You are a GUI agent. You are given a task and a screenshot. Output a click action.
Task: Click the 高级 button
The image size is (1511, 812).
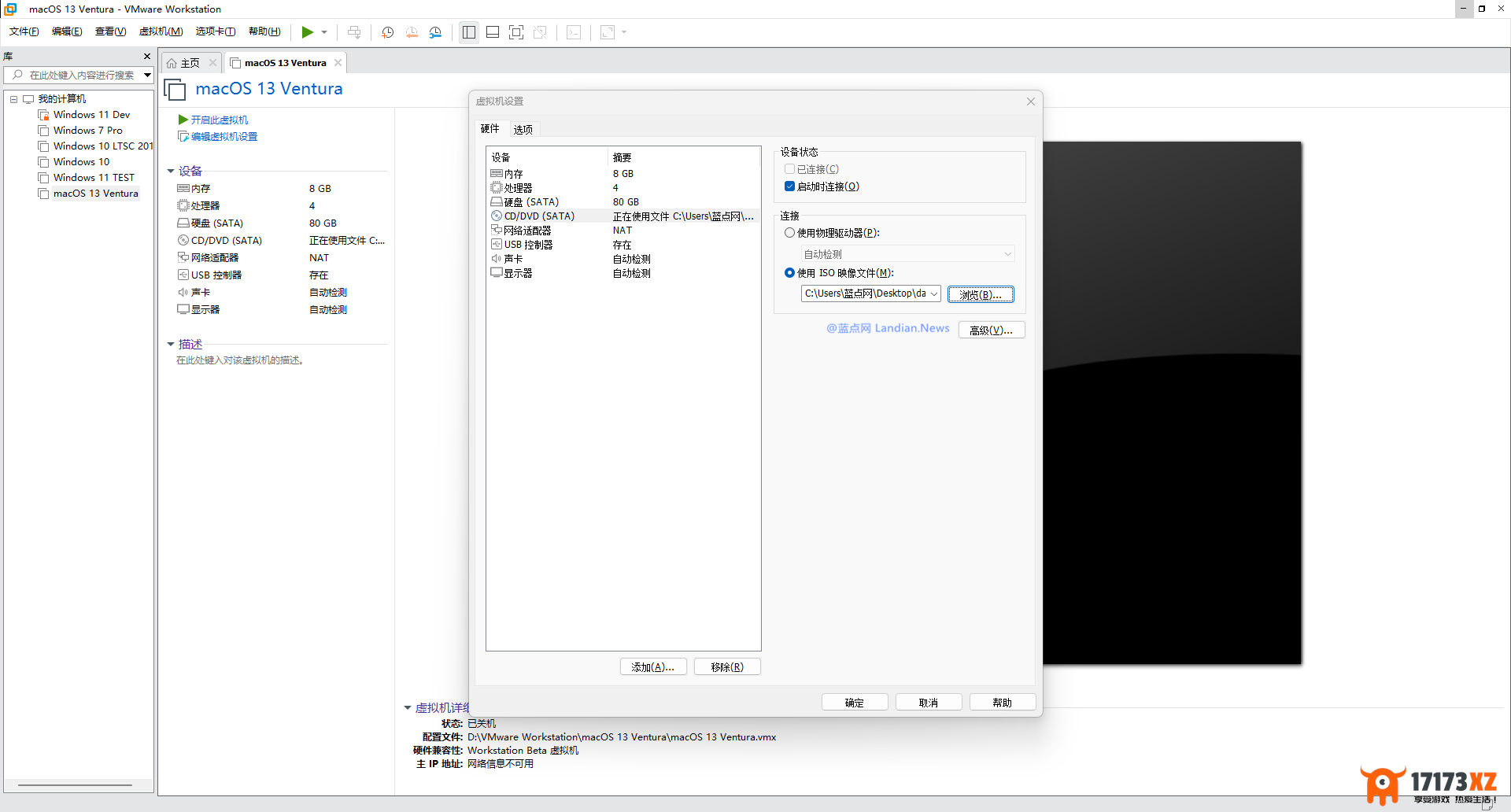[992, 330]
